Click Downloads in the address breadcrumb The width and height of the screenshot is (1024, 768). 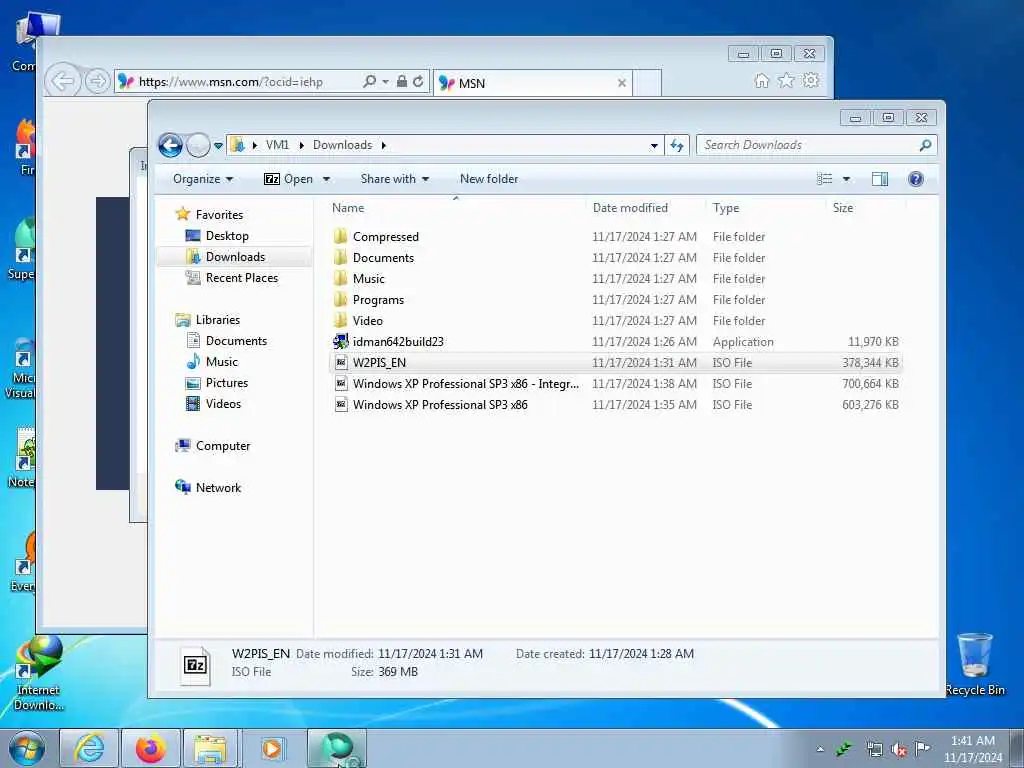click(342, 145)
